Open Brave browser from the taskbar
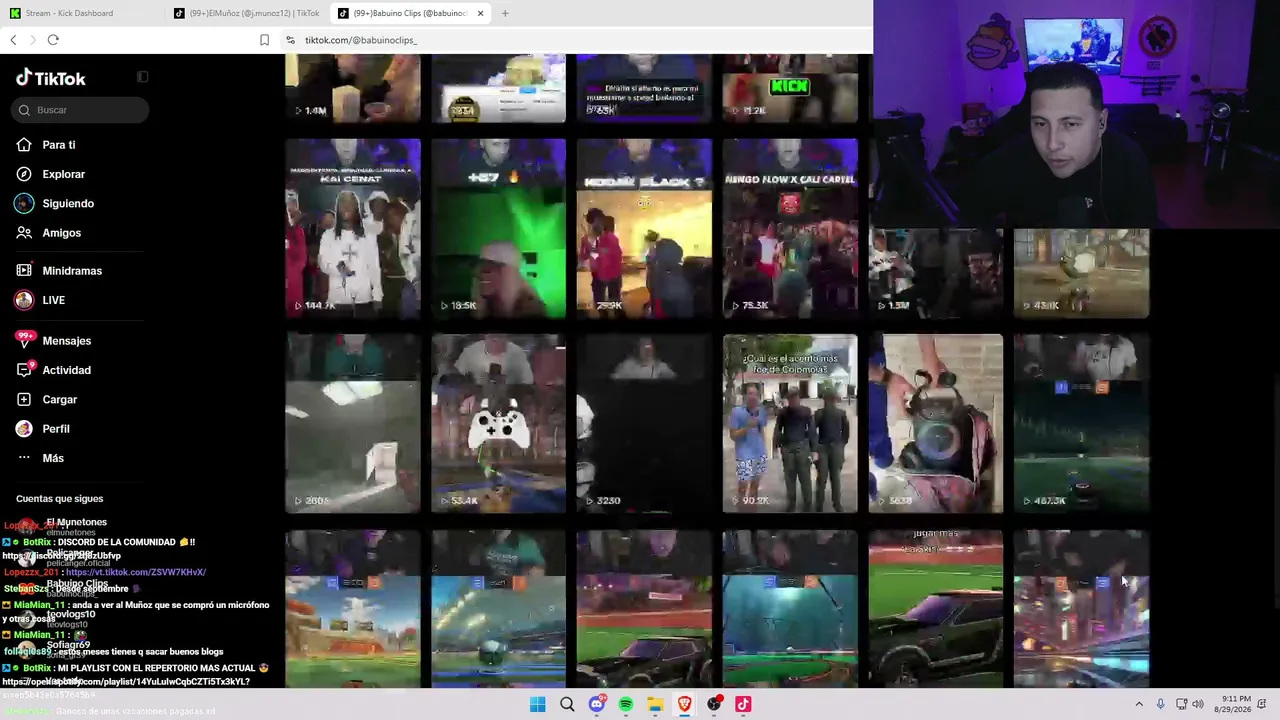 click(685, 704)
